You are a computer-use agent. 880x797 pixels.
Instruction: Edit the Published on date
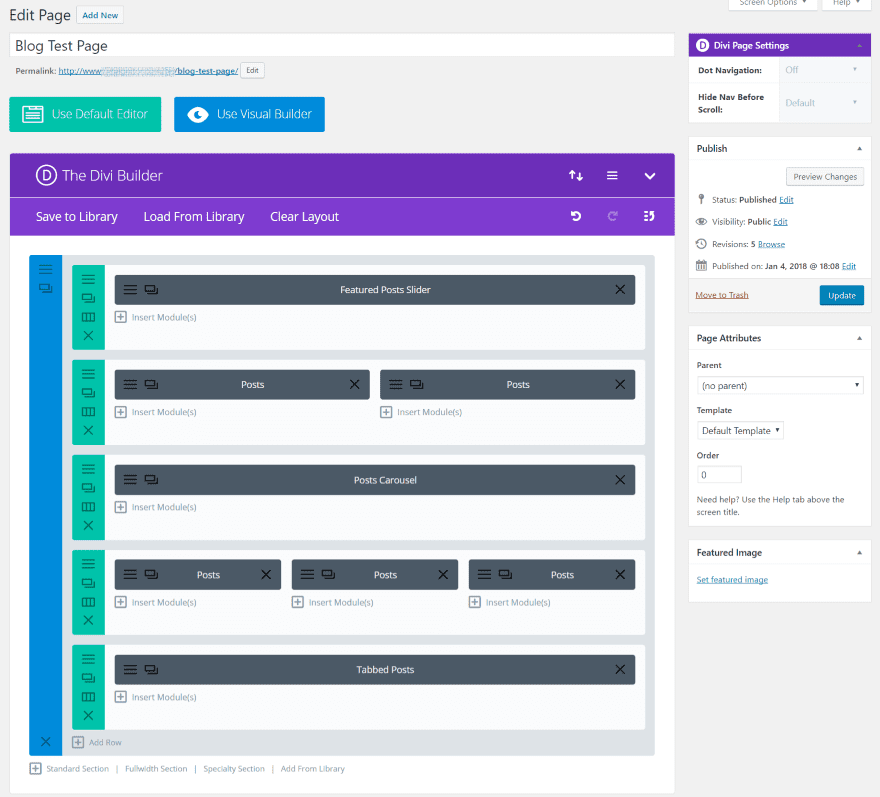pyautogui.click(x=849, y=266)
